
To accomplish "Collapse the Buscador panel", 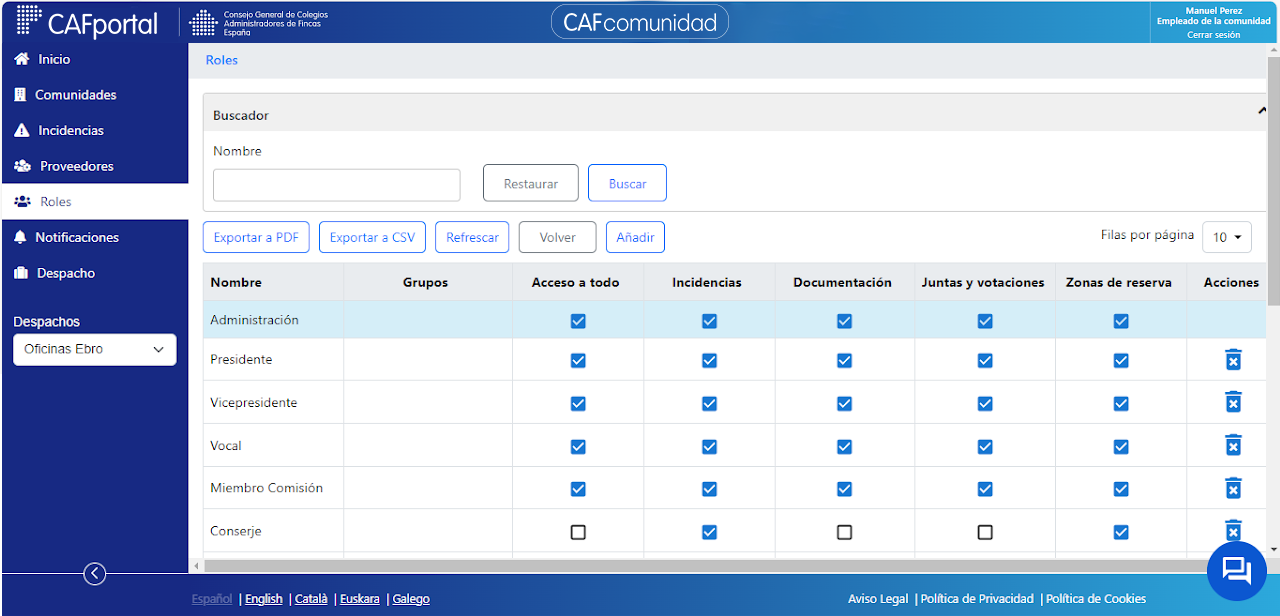I will point(1262,112).
